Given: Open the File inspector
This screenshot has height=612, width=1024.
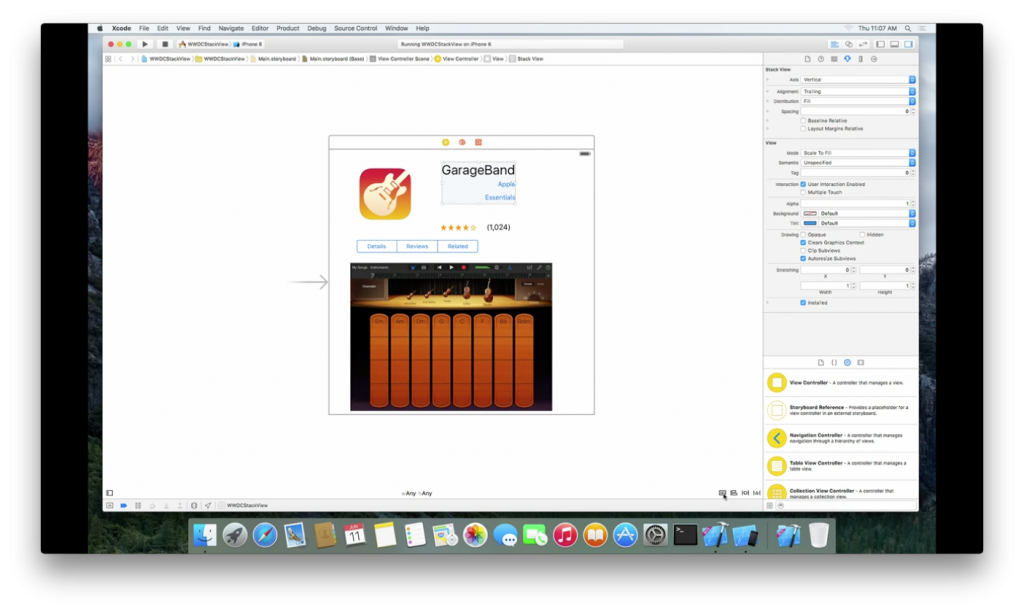Looking at the screenshot, I should coord(808,59).
